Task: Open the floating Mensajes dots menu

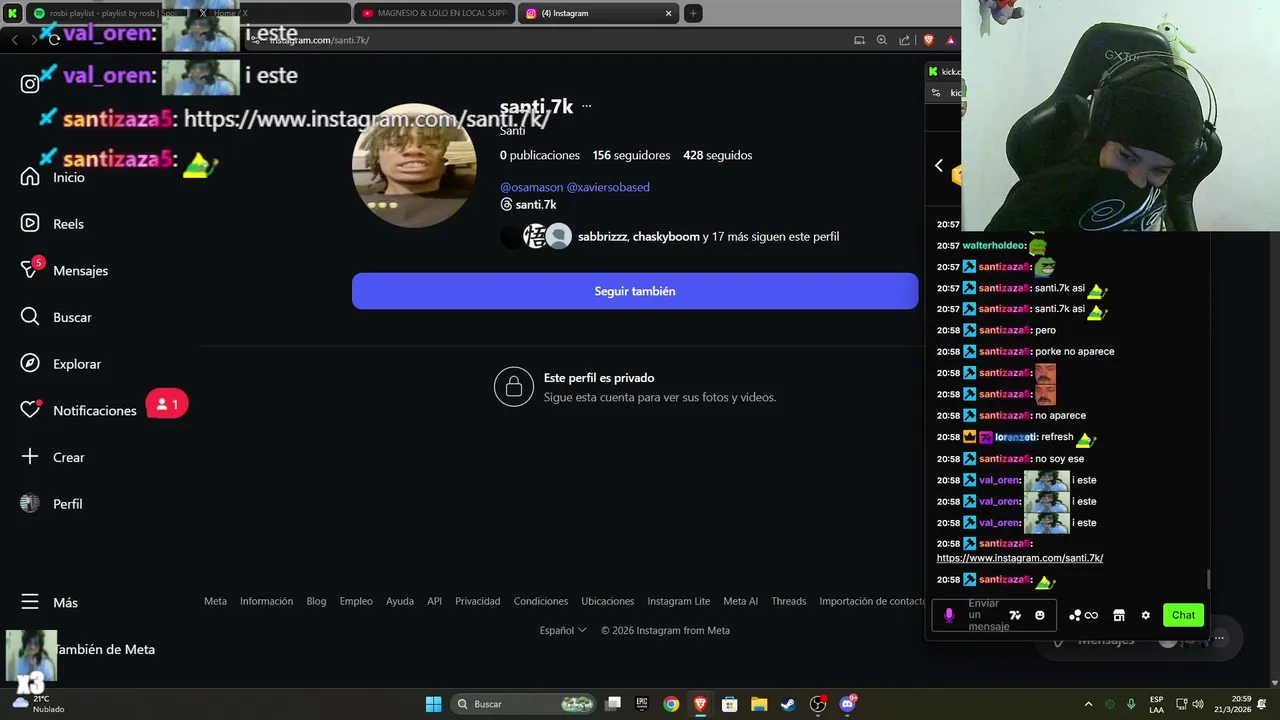Action: click(x=1219, y=638)
